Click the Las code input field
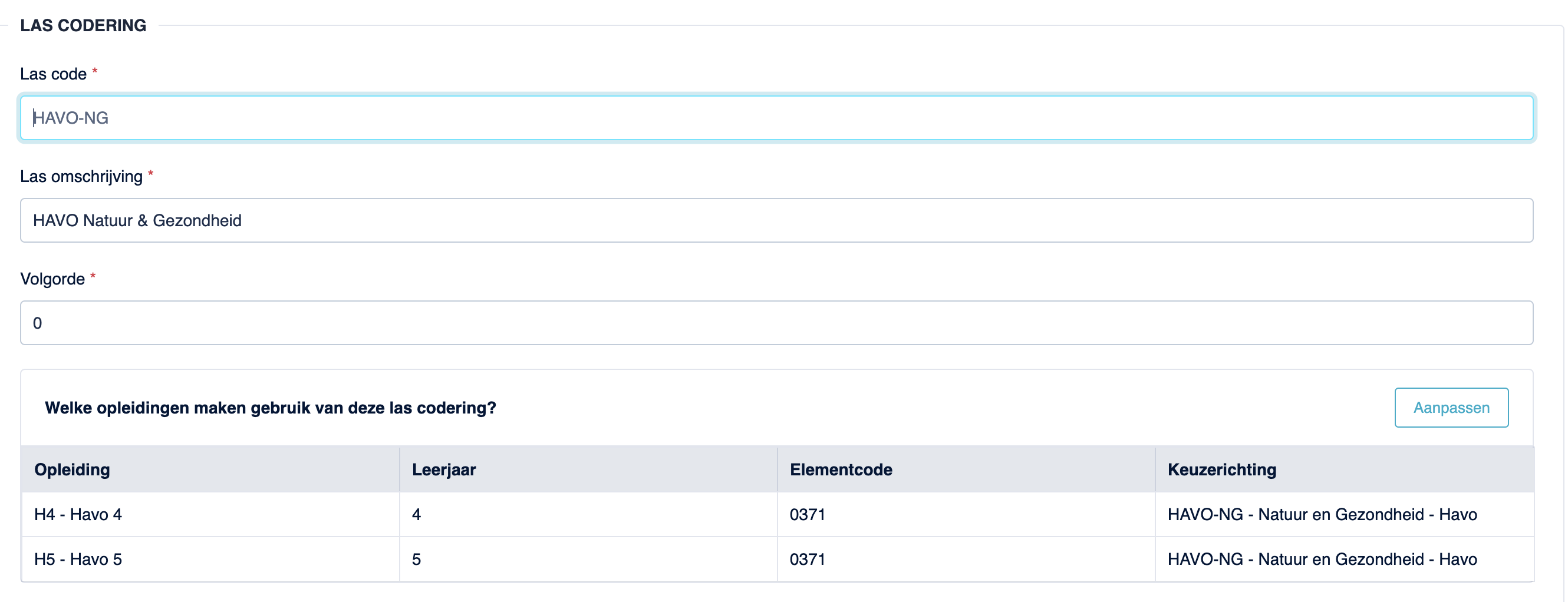1568x602 pixels. [776, 117]
